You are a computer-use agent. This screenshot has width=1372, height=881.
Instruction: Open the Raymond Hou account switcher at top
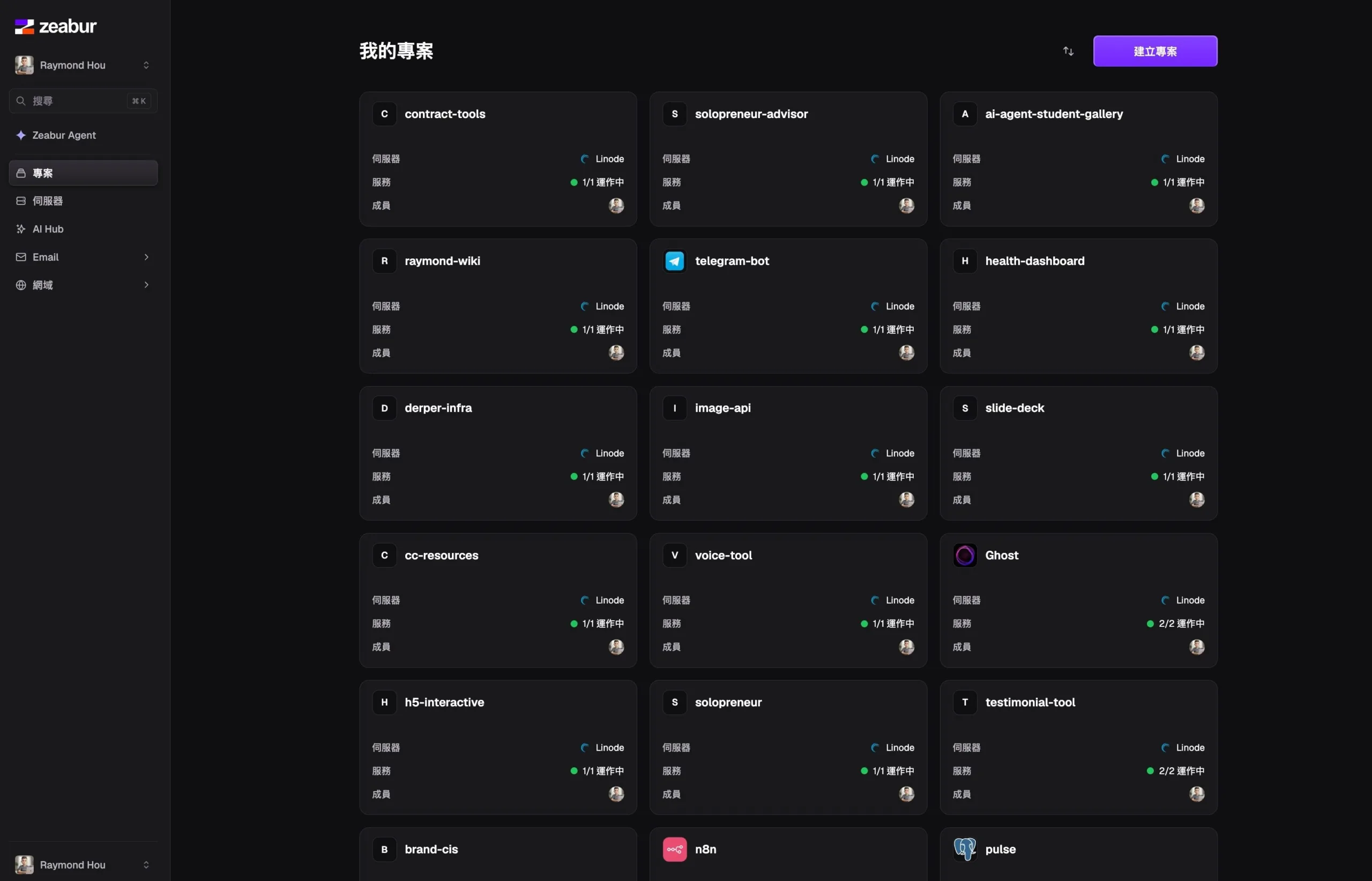tap(83, 65)
